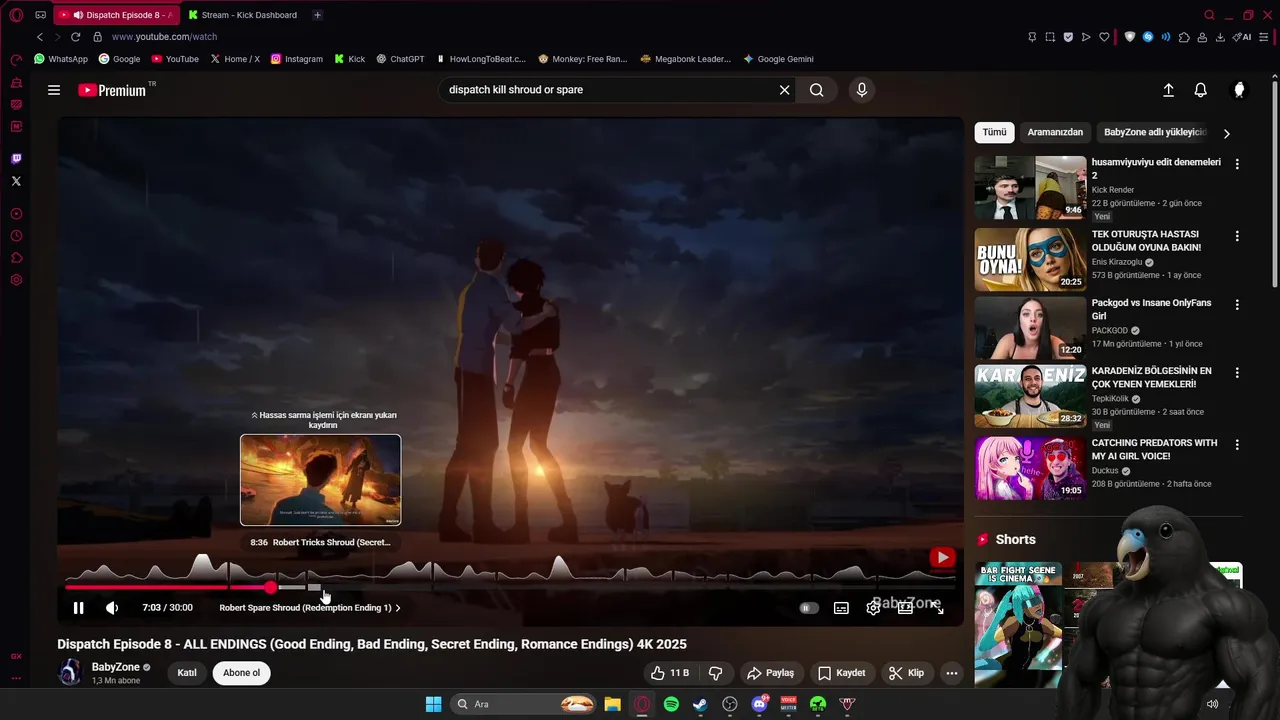Click the YouTube Shorts logo overlay in the player
Image resolution: width=1280 pixels, height=720 pixels.
point(942,557)
